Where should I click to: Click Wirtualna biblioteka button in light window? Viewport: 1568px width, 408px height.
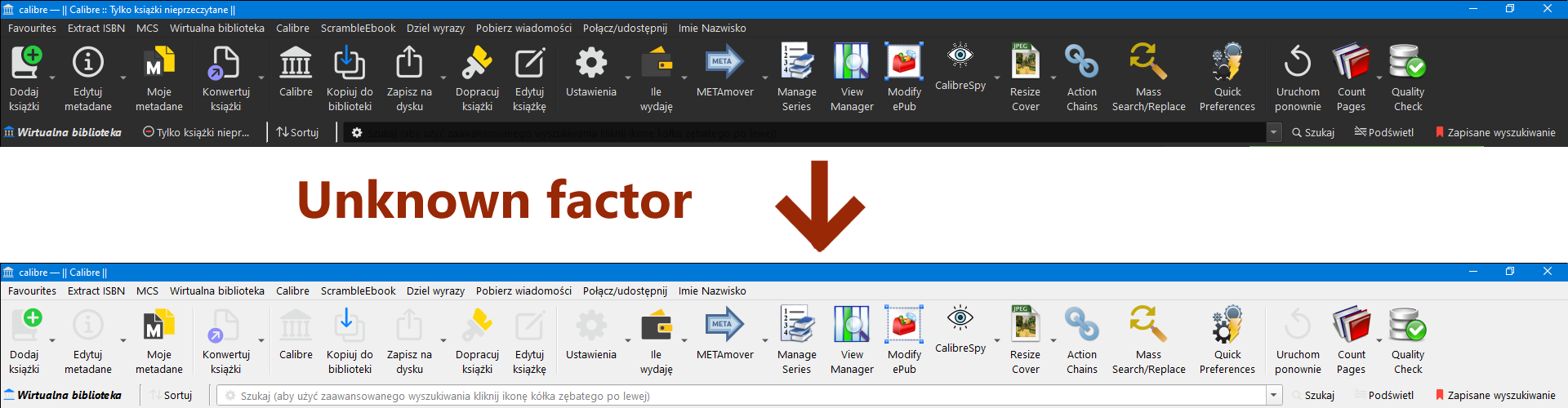pyautogui.click(x=63, y=395)
